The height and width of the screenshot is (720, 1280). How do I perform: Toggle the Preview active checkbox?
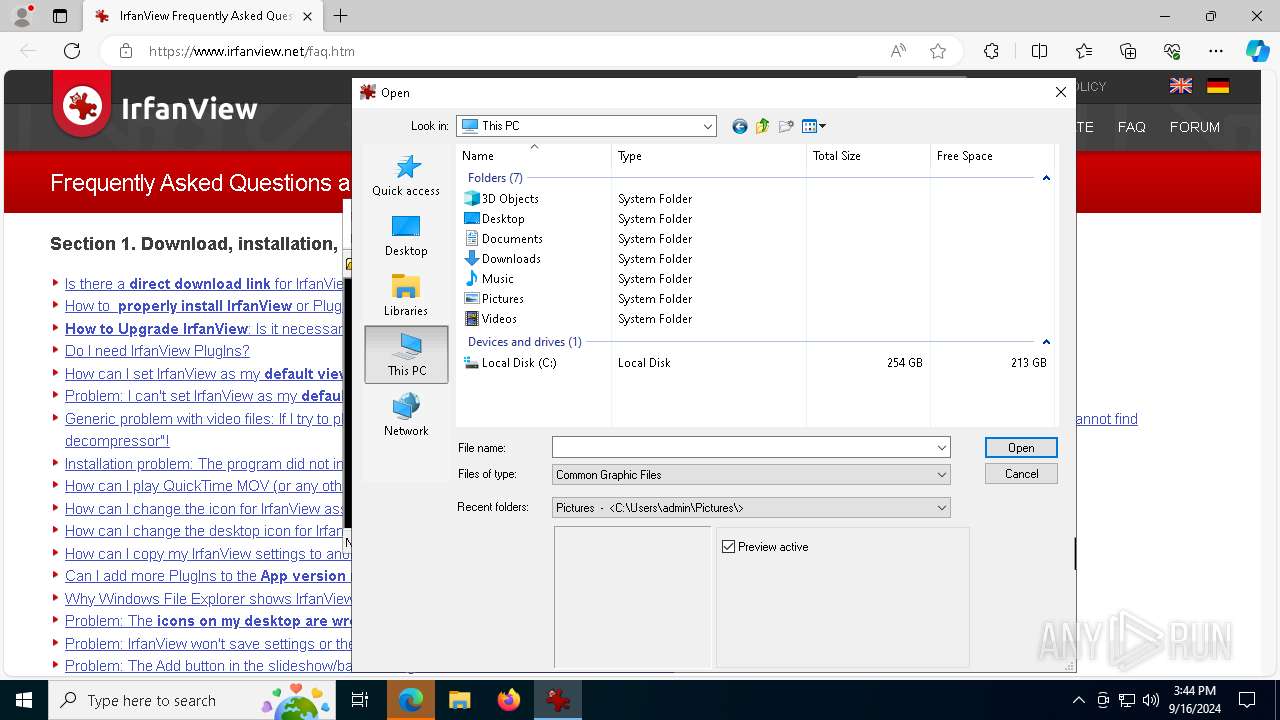click(728, 547)
